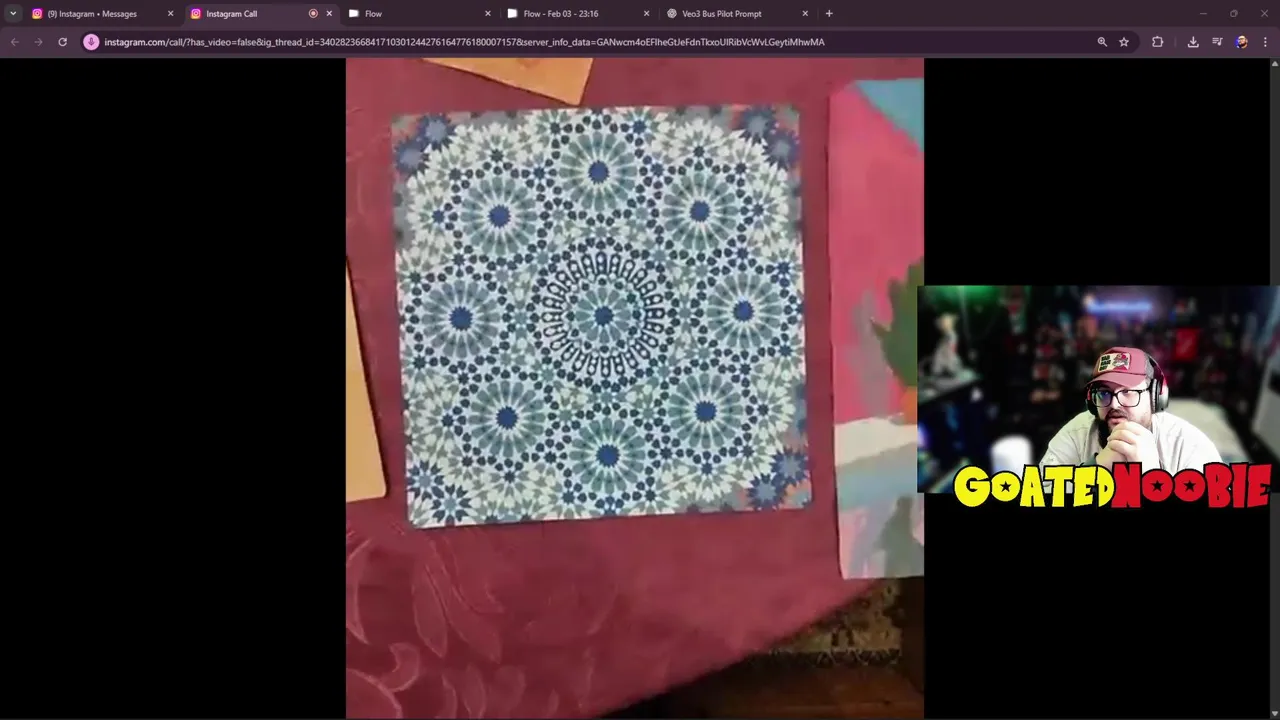Image resolution: width=1280 pixels, height=720 pixels.
Task: Close the Instagram Call tab
Action: [x=329, y=14]
